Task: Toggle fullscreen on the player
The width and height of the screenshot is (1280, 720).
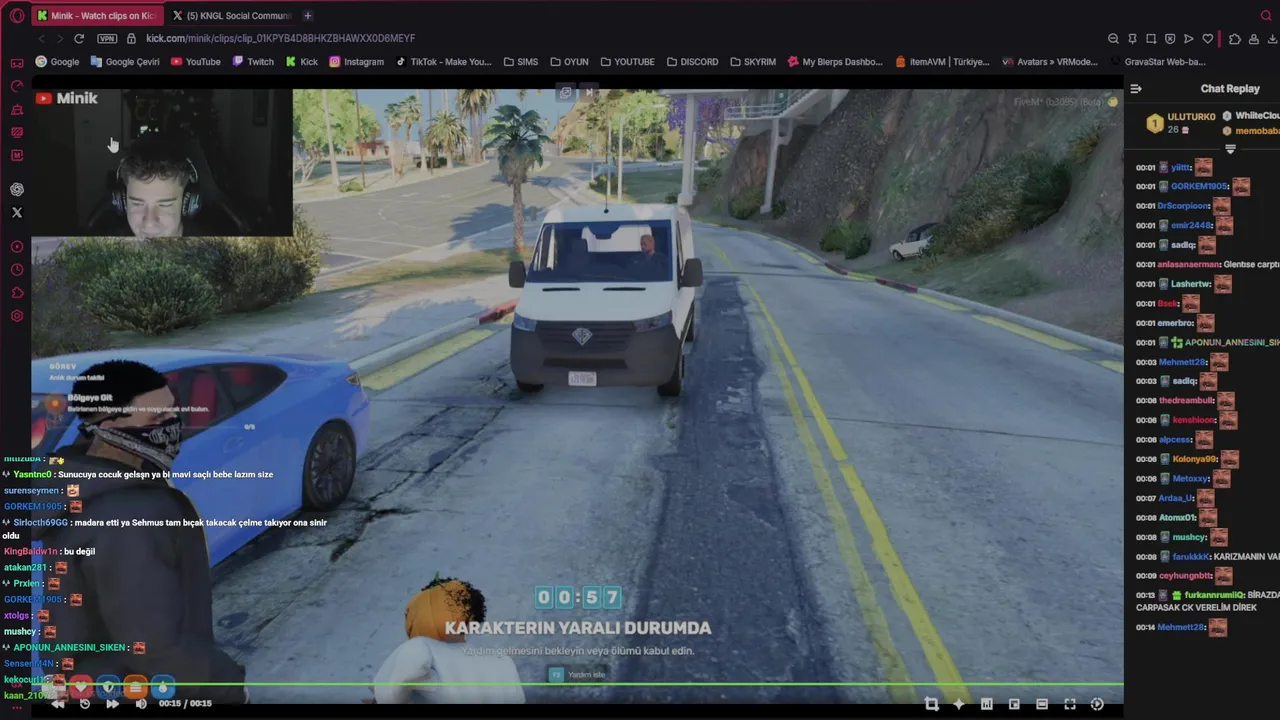Action: pyautogui.click(x=1069, y=704)
